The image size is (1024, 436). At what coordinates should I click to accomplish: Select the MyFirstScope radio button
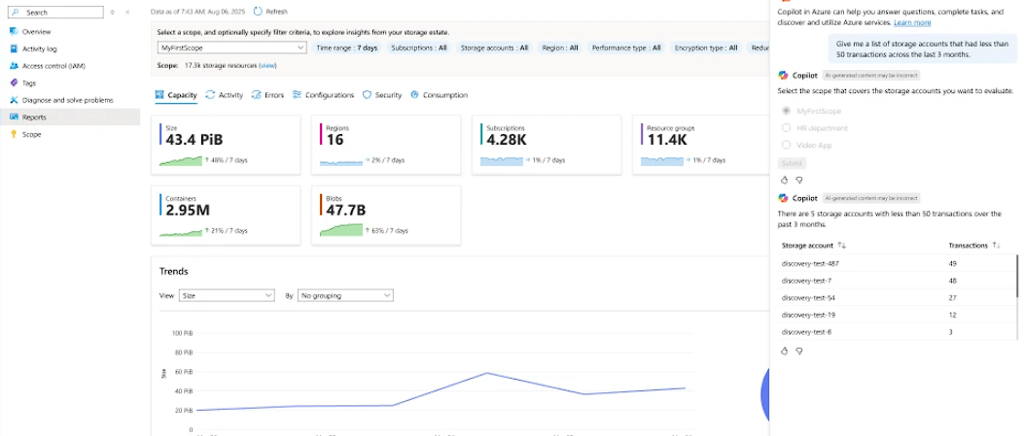point(786,111)
